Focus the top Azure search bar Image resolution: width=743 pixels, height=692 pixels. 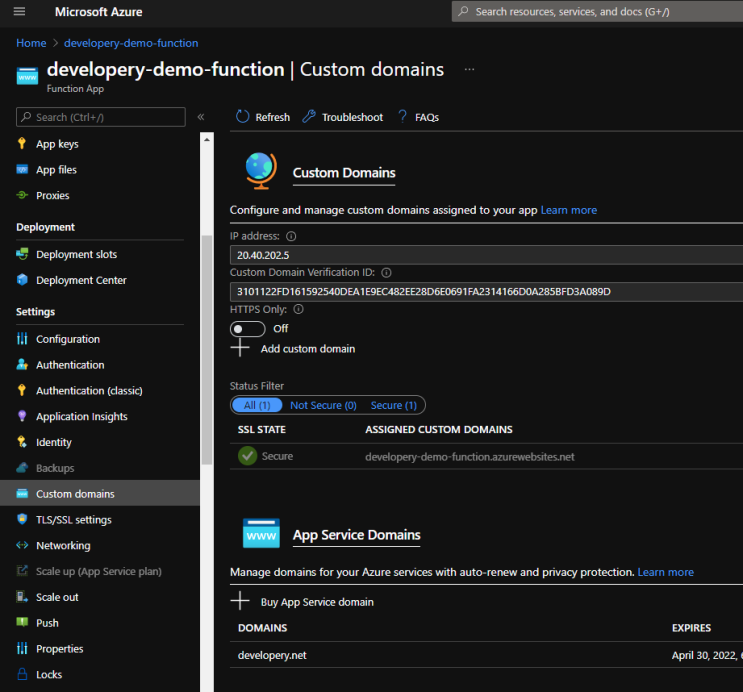point(597,11)
